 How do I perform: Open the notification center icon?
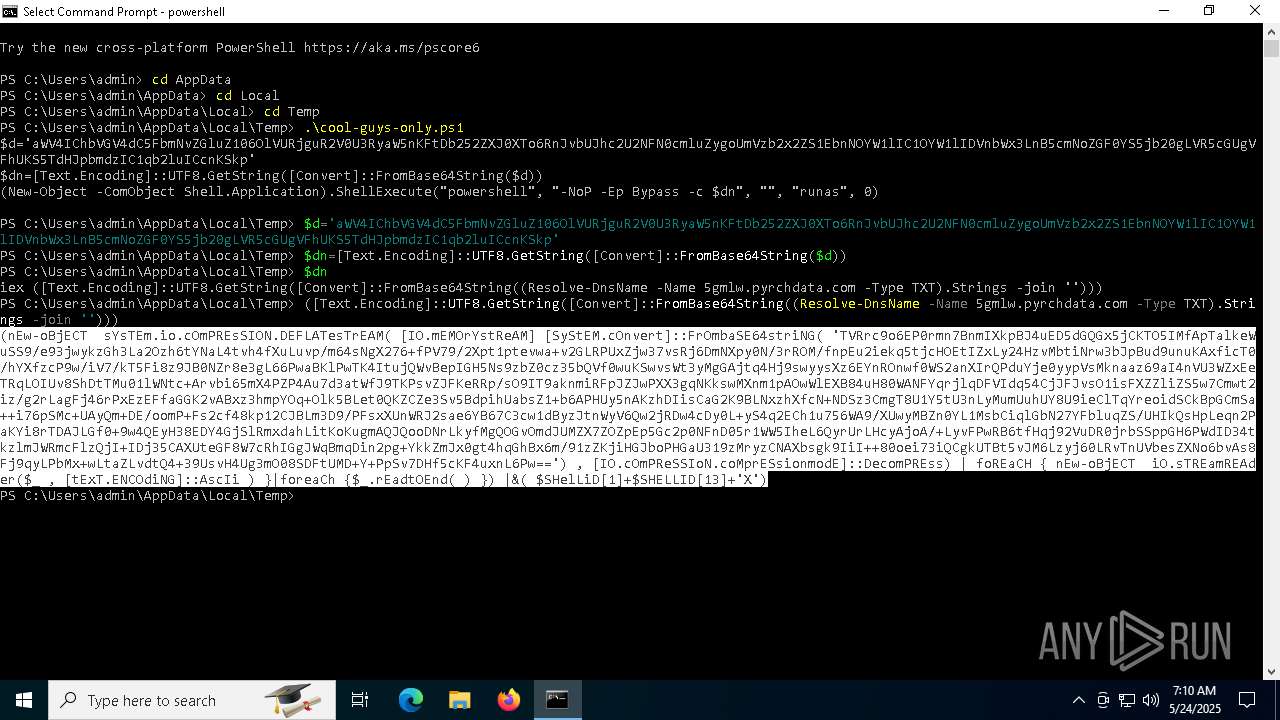pos(1247,700)
